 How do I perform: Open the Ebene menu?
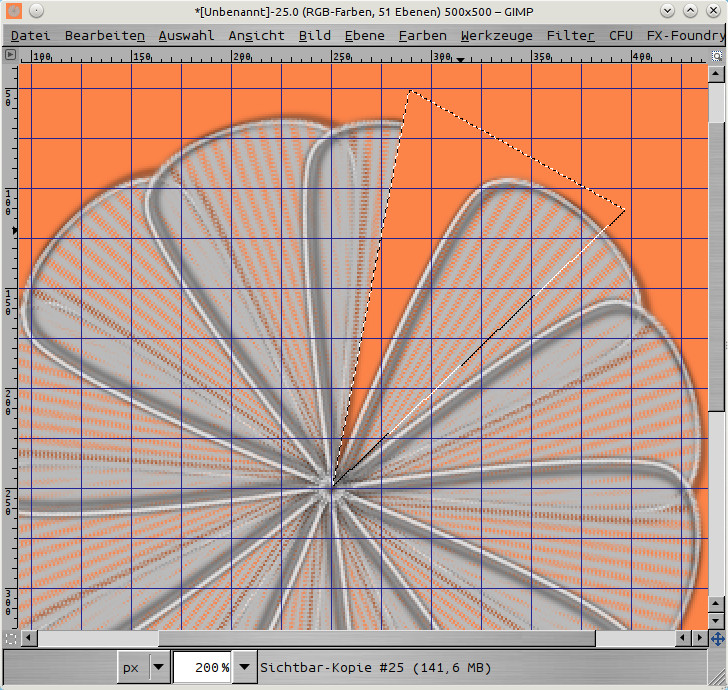[364, 35]
